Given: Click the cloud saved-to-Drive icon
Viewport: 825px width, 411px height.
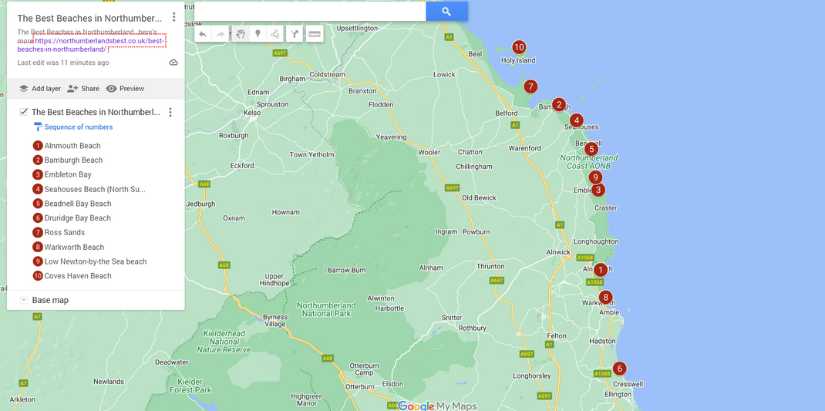Looking at the screenshot, I should (173, 62).
